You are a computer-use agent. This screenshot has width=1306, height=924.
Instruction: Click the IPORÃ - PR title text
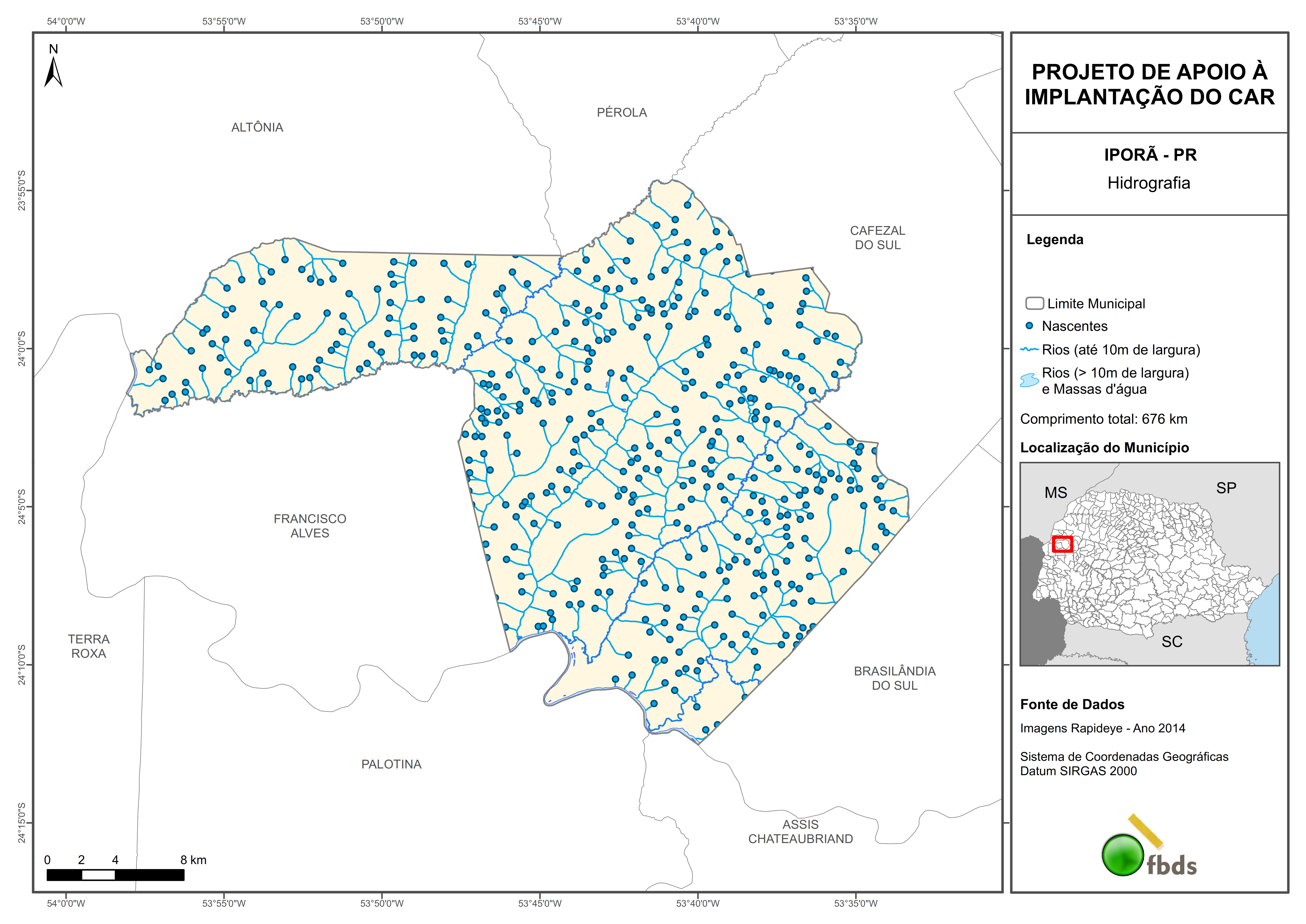coord(1150,155)
